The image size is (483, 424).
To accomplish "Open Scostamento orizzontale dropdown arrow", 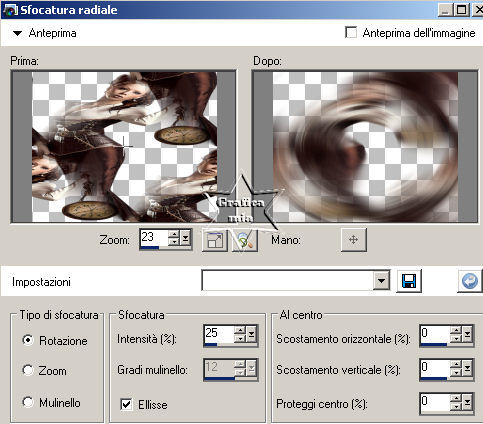I will click(x=467, y=334).
